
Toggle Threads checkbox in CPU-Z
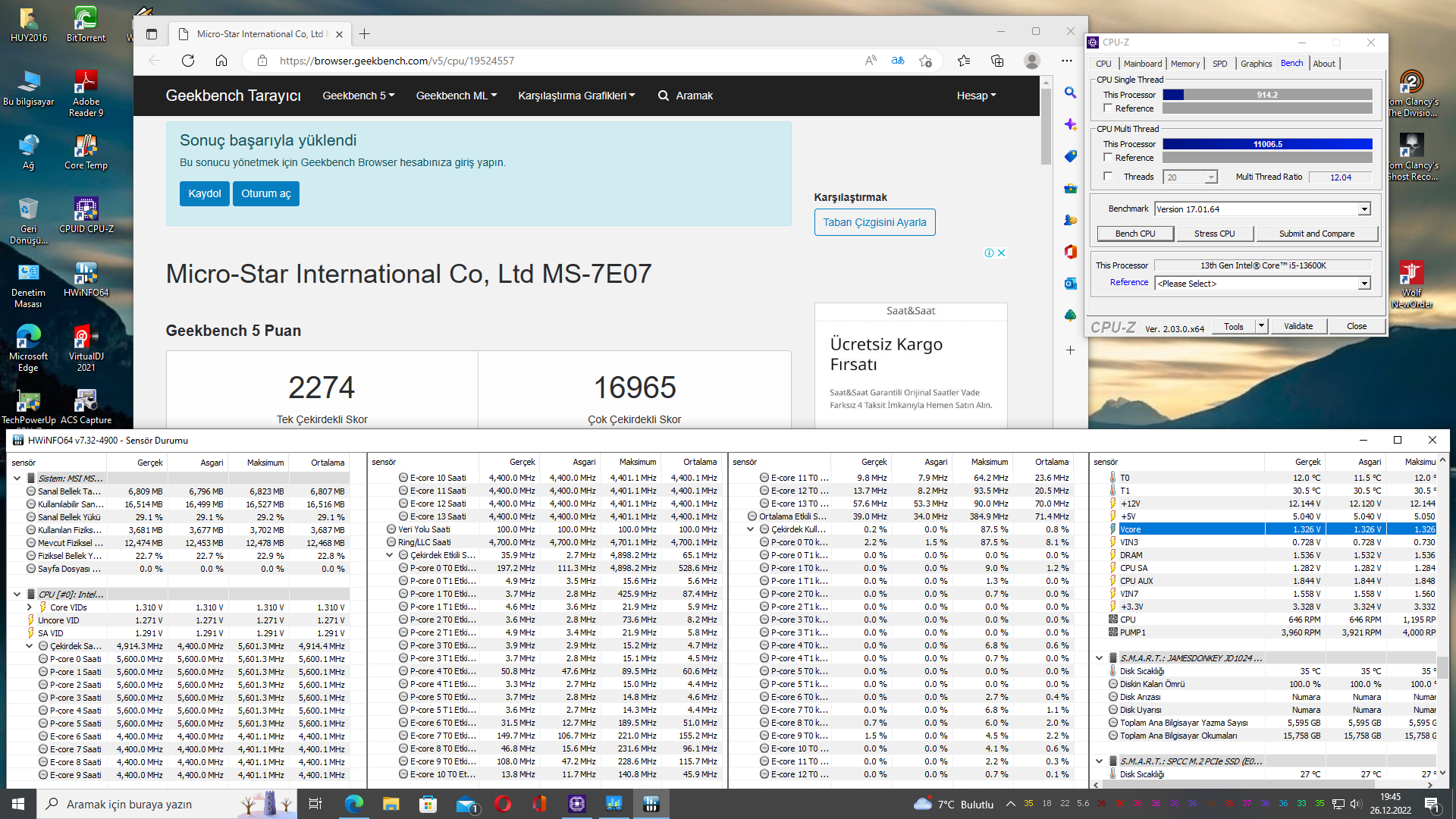[x=1108, y=177]
